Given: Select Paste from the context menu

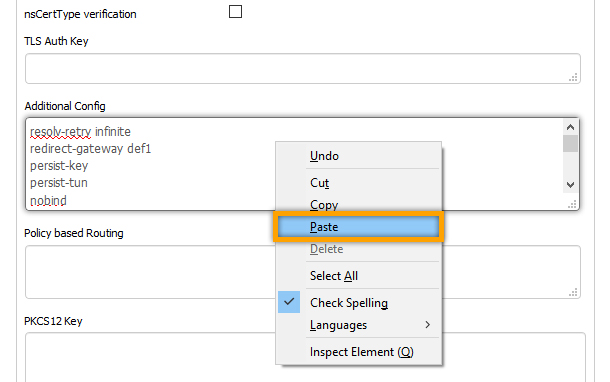Looking at the screenshot, I should (x=358, y=226).
